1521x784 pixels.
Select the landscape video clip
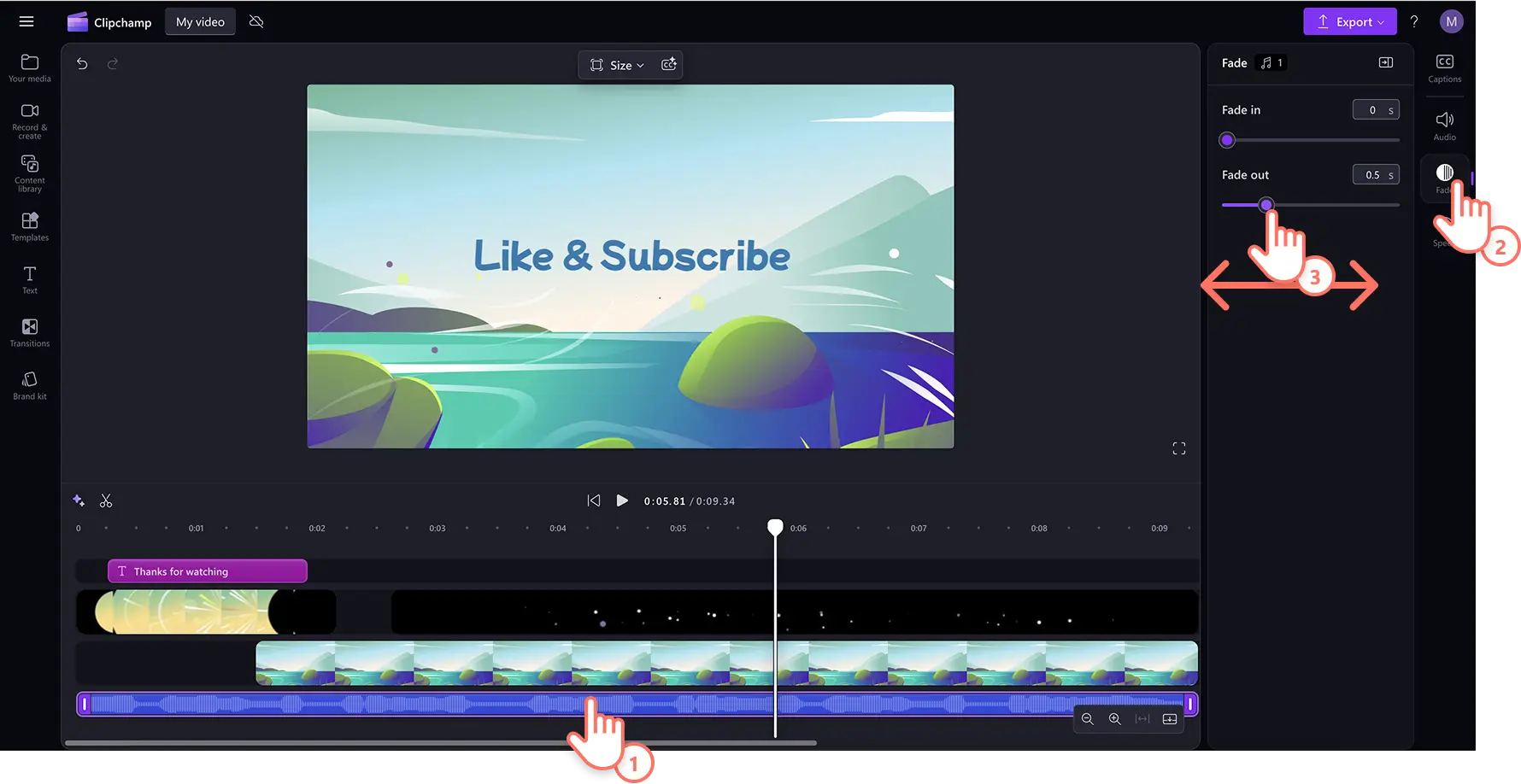click(x=727, y=664)
